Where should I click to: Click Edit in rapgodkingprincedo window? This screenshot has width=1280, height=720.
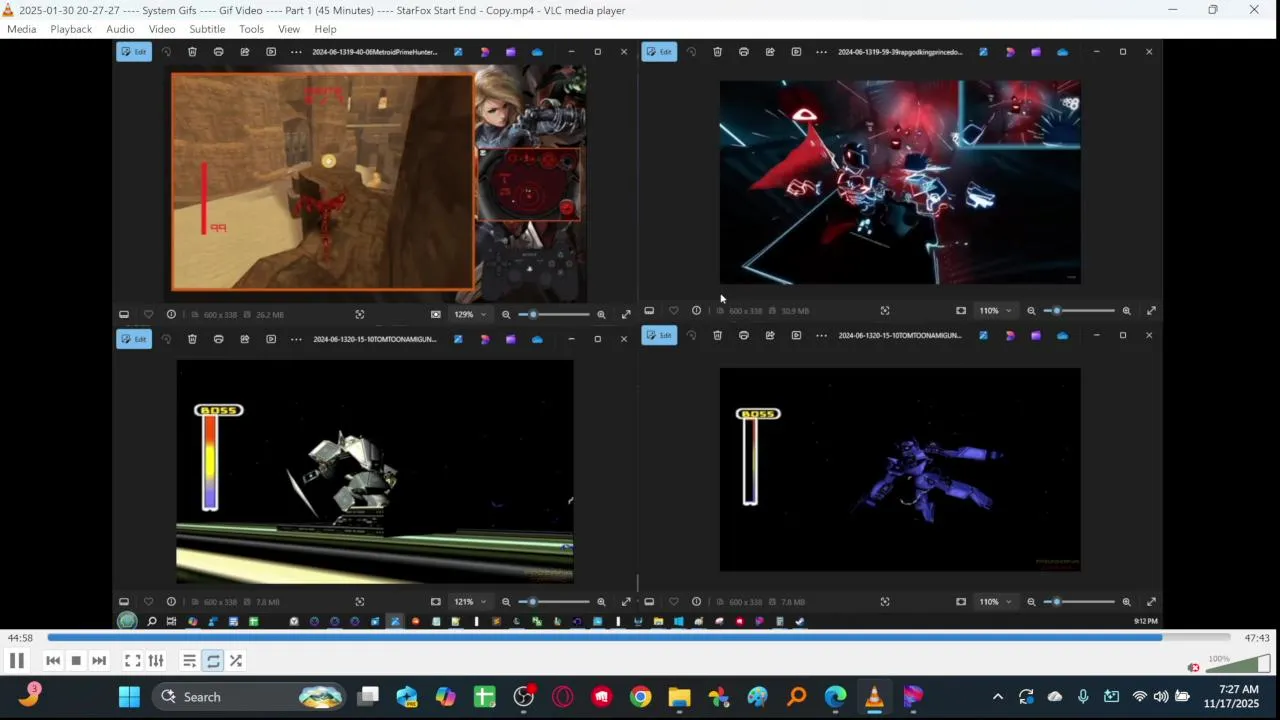point(659,52)
